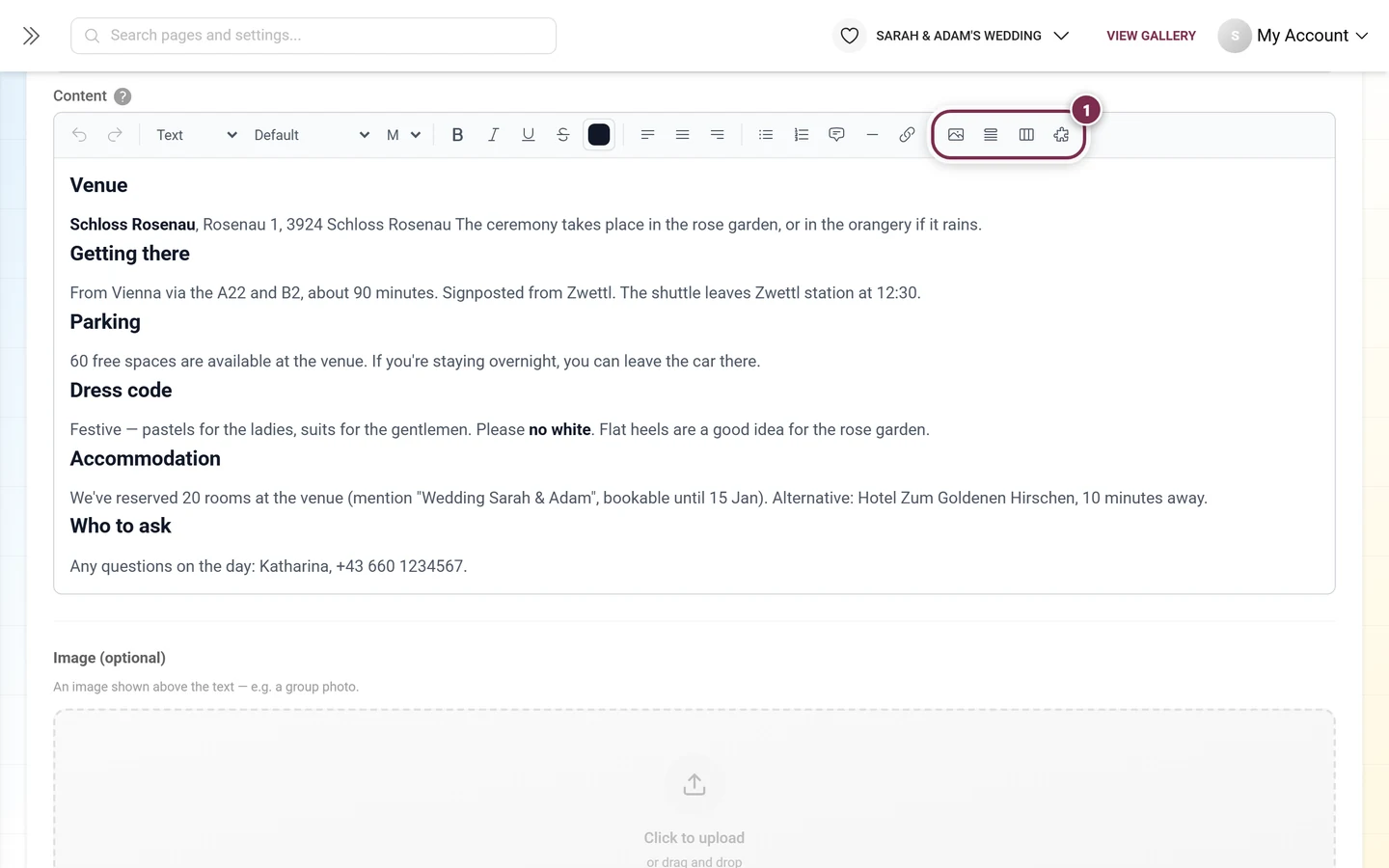Toggle italic formatting

(x=493, y=135)
